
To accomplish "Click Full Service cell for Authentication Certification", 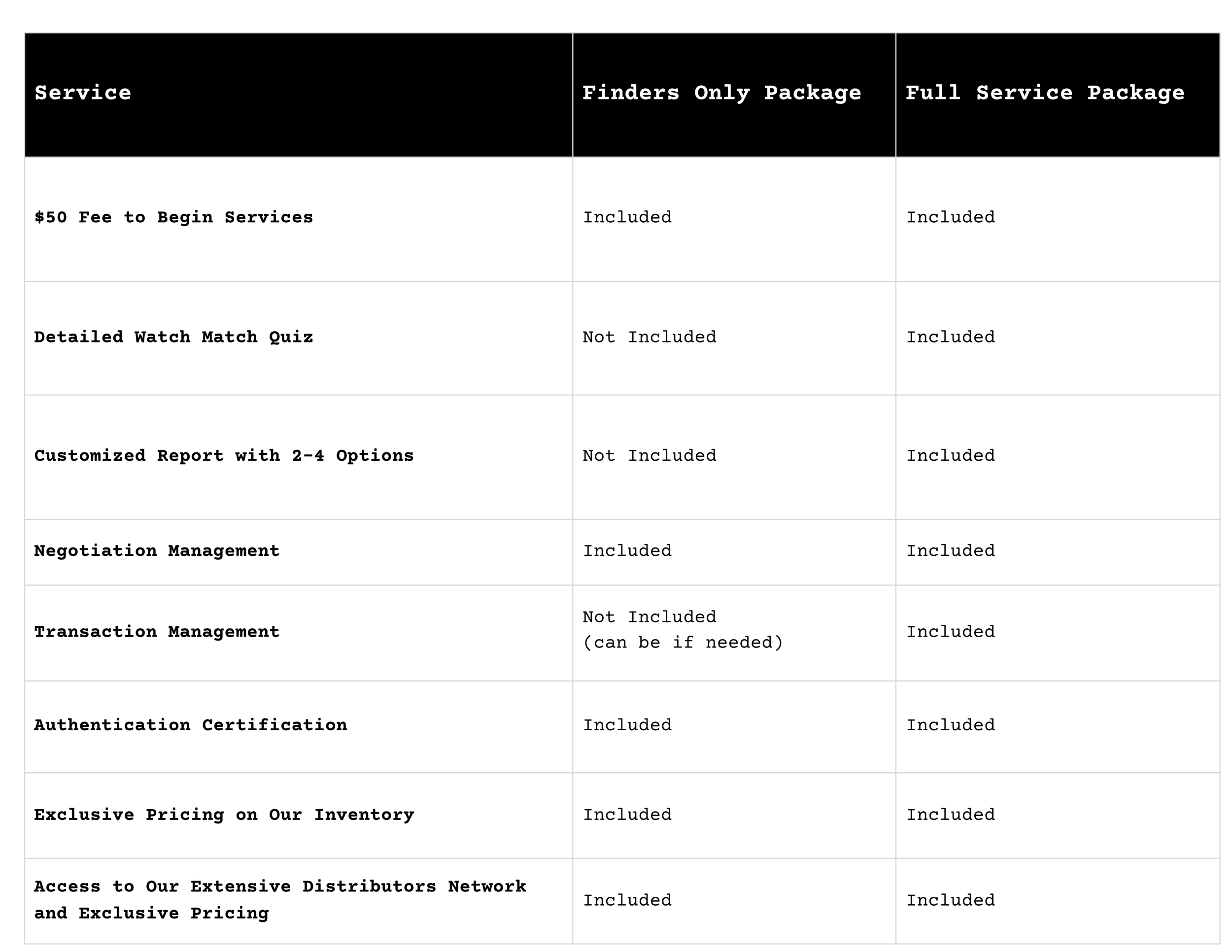I will (x=951, y=725).
